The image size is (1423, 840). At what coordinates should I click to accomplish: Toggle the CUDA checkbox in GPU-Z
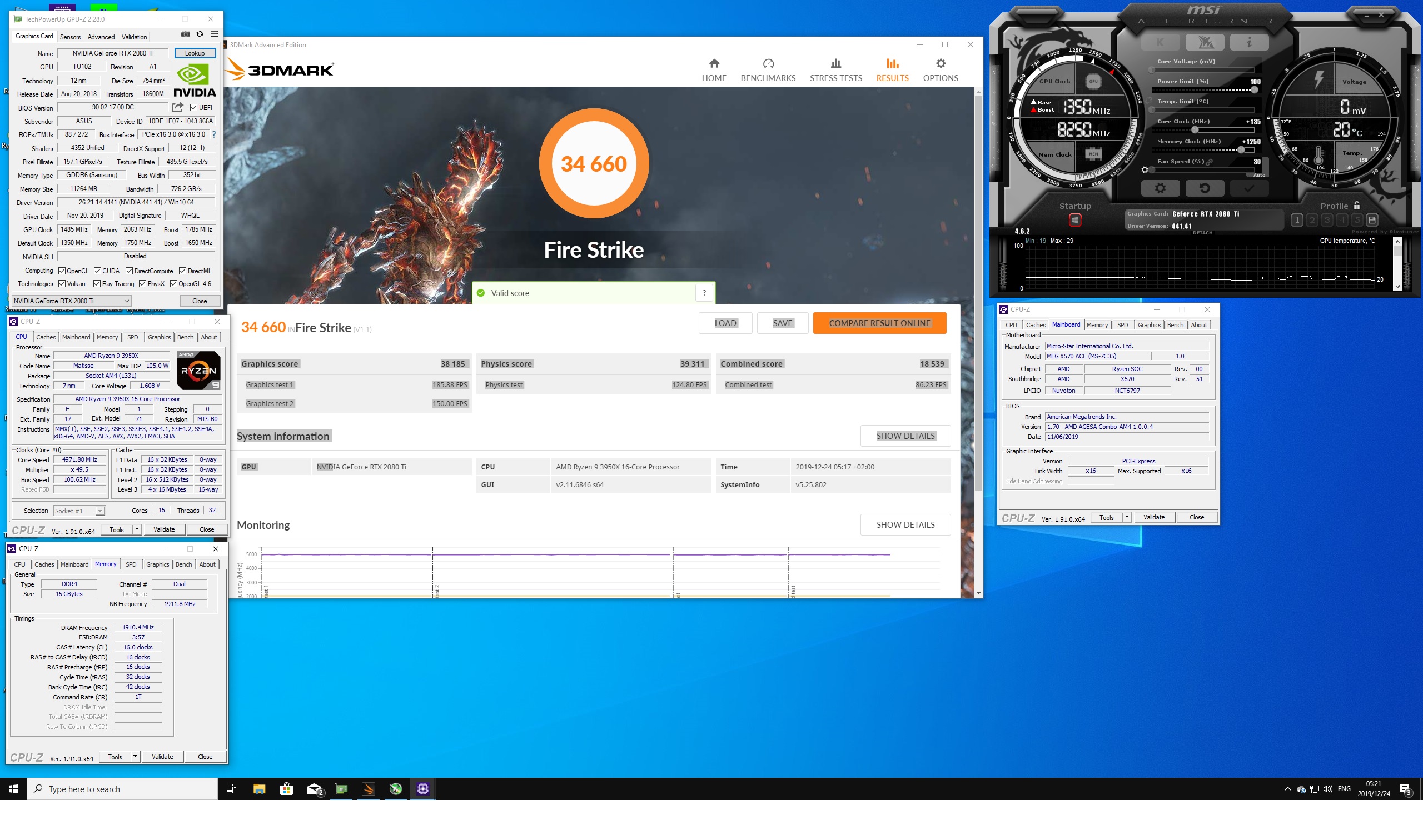[x=97, y=271]
